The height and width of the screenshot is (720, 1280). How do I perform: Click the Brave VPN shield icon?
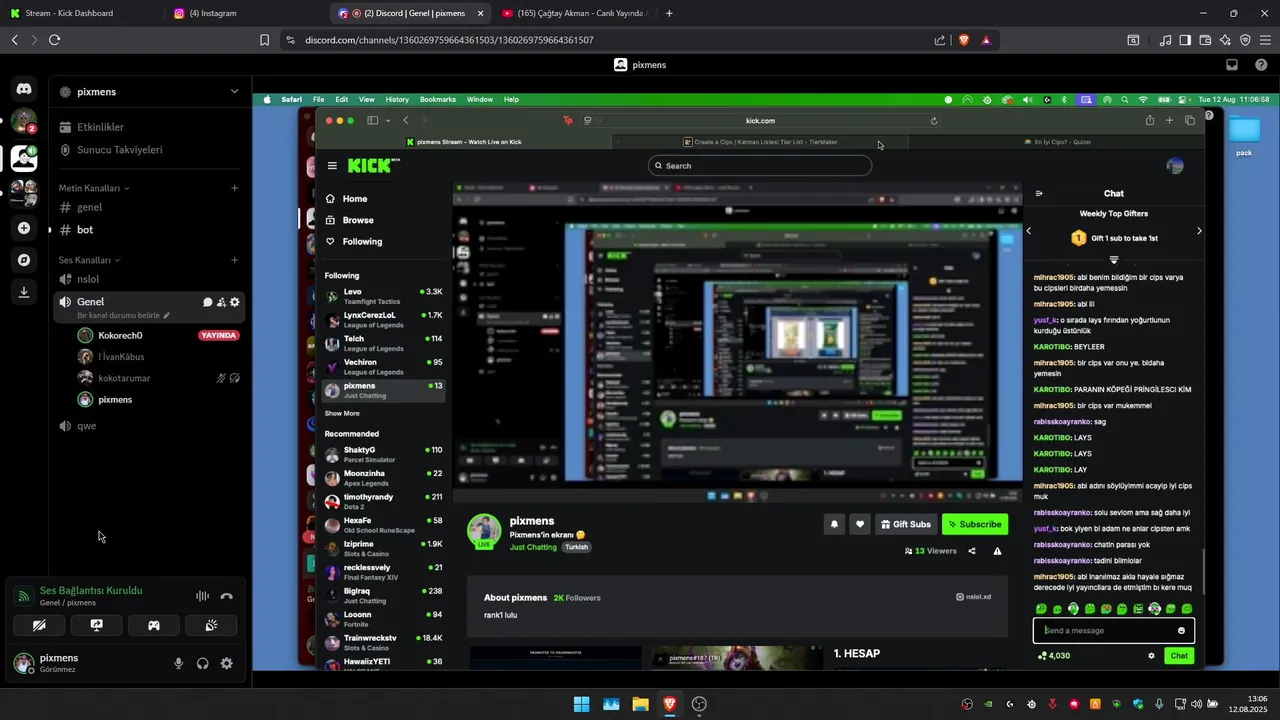(1245, 40)
